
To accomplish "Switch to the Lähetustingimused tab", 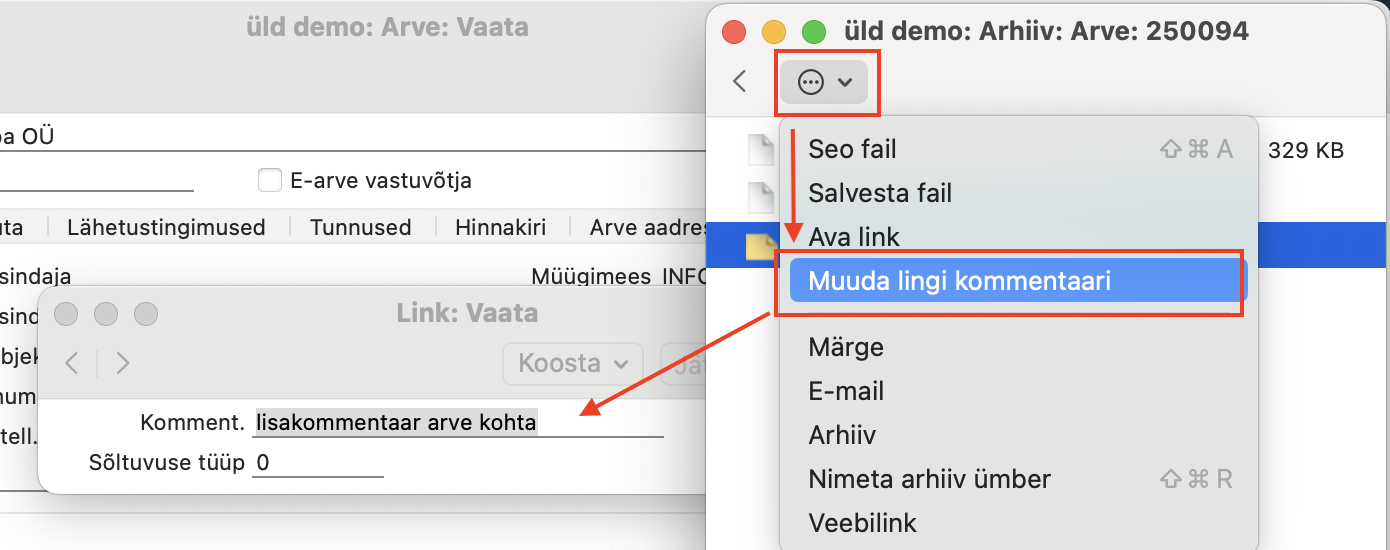I will click(x=166, y=227).
